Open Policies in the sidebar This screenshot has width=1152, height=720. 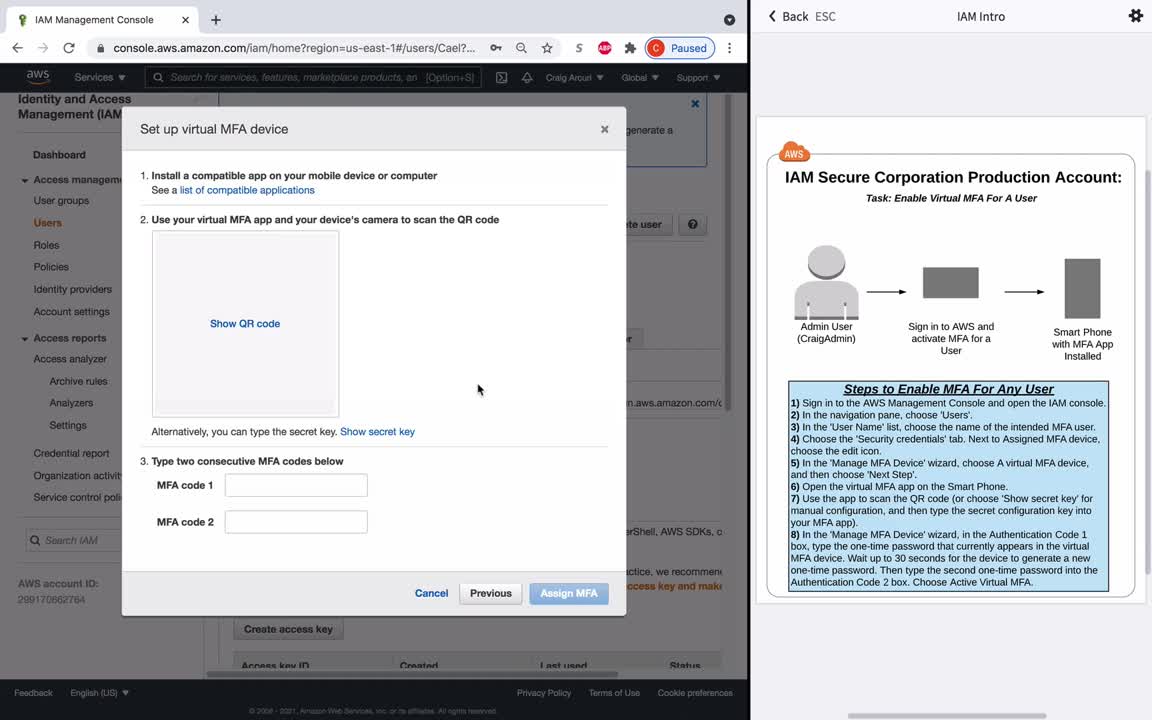(51, 267)
